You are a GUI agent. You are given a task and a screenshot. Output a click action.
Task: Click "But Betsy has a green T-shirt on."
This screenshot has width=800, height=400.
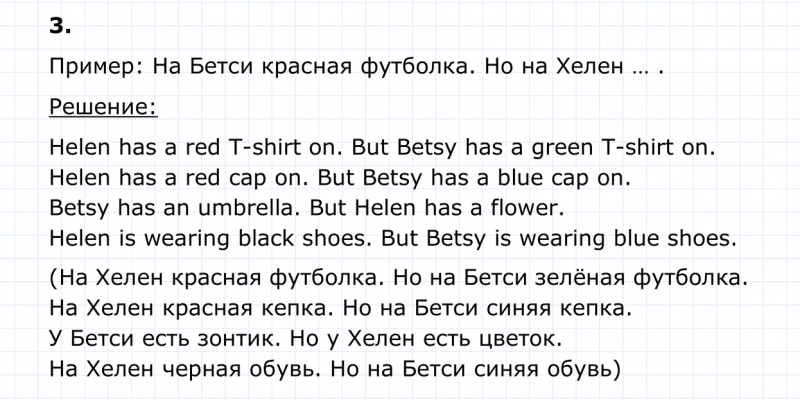click(533, 147)
